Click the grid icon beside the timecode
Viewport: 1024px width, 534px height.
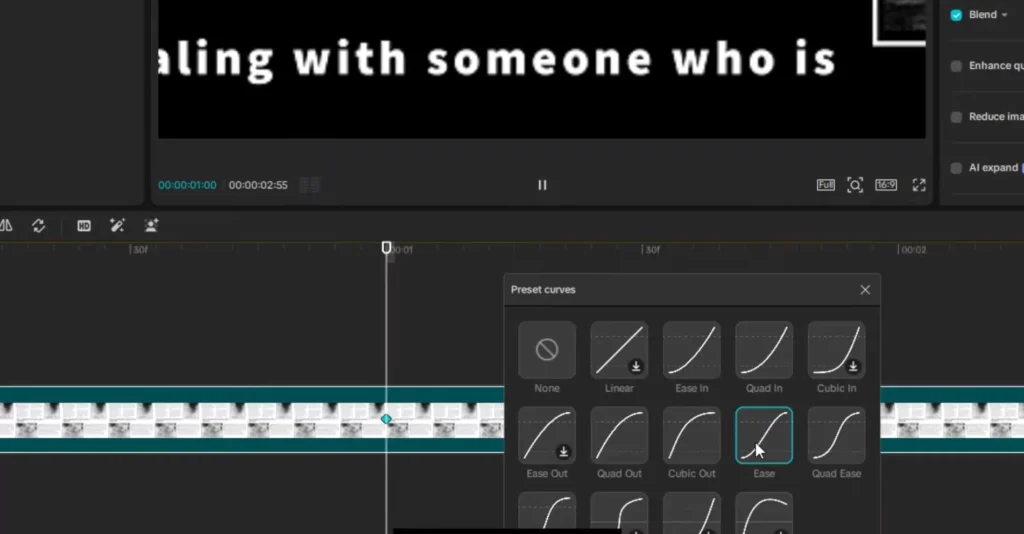coord(310,185)
